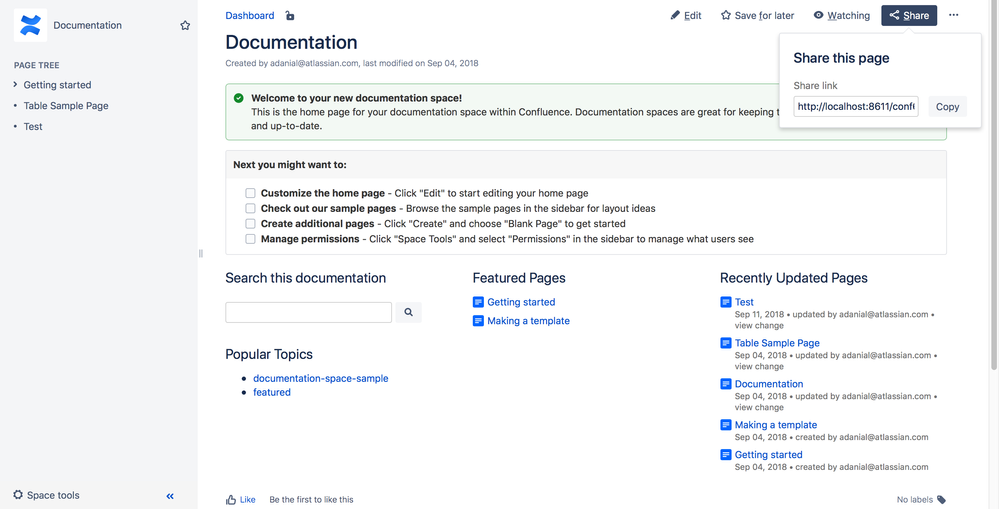999x509 pixels.
Task: Click page icon beside featured Making a template
Action: point(478,321)
